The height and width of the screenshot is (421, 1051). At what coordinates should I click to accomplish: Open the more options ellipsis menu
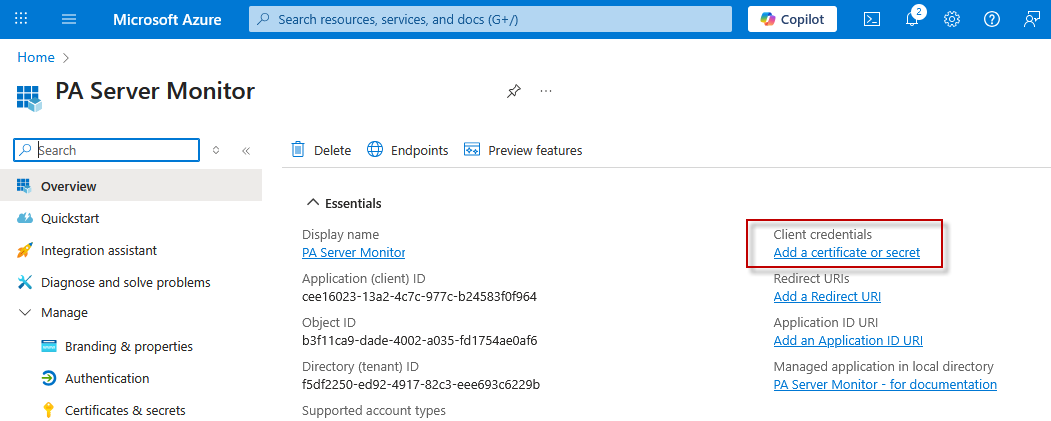click(546, 91)
